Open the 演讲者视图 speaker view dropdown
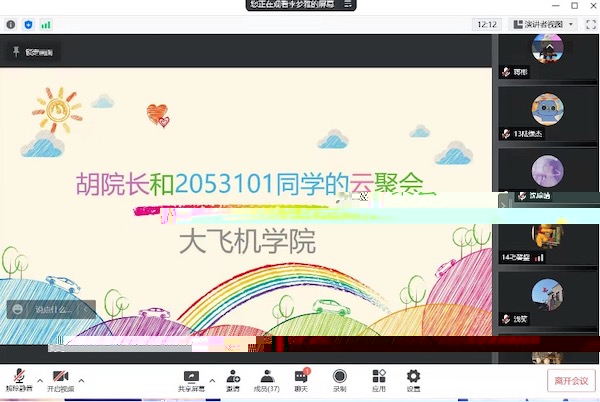 [x=543, y=24]
